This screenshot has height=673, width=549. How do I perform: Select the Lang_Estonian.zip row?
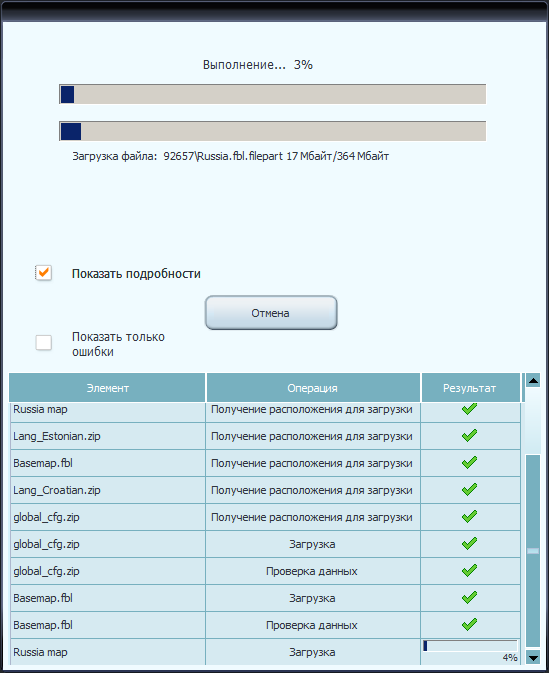(x=265, y=436)
